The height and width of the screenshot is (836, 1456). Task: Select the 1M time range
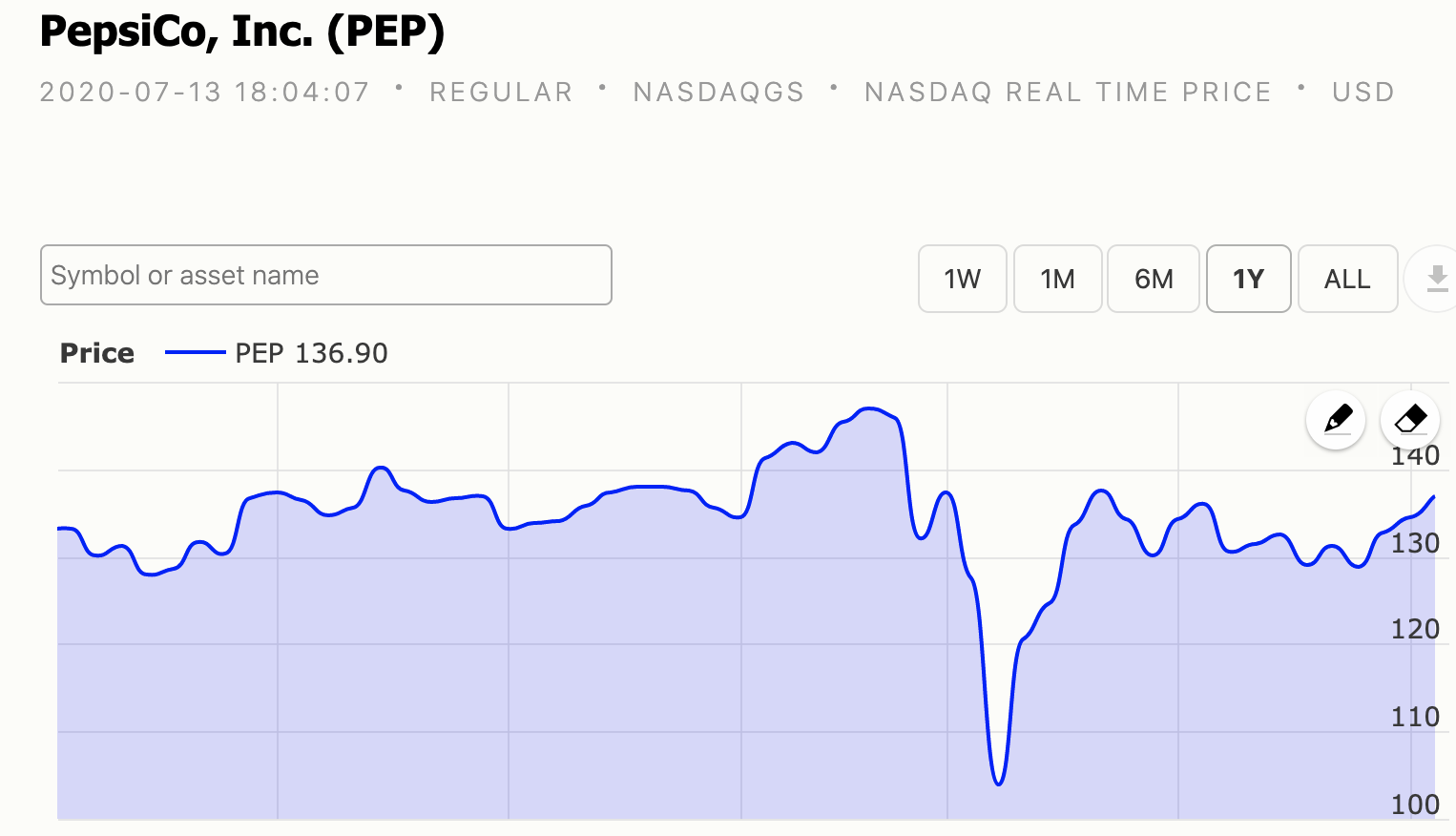1058,279
